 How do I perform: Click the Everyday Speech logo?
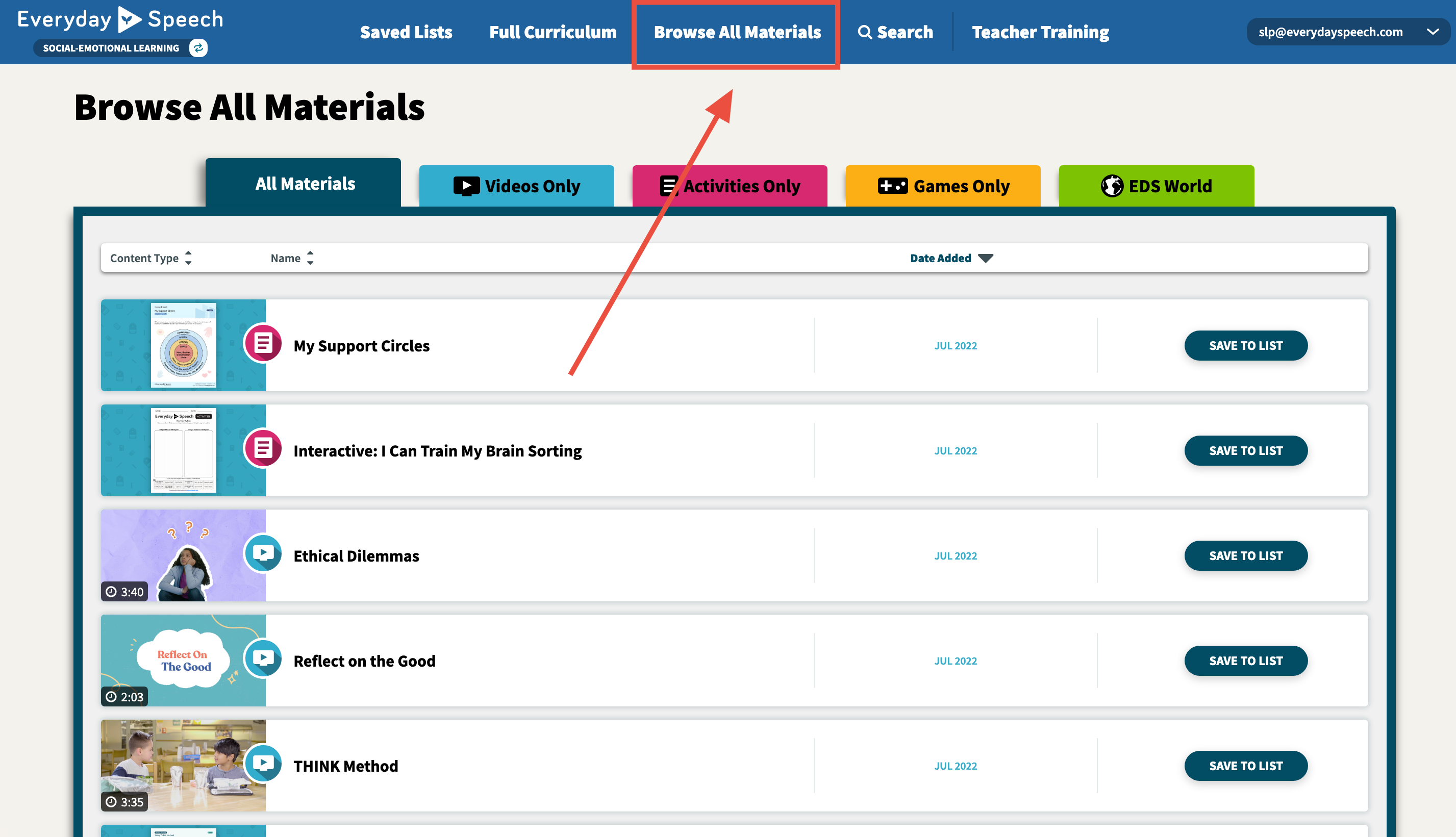point(120,19)
